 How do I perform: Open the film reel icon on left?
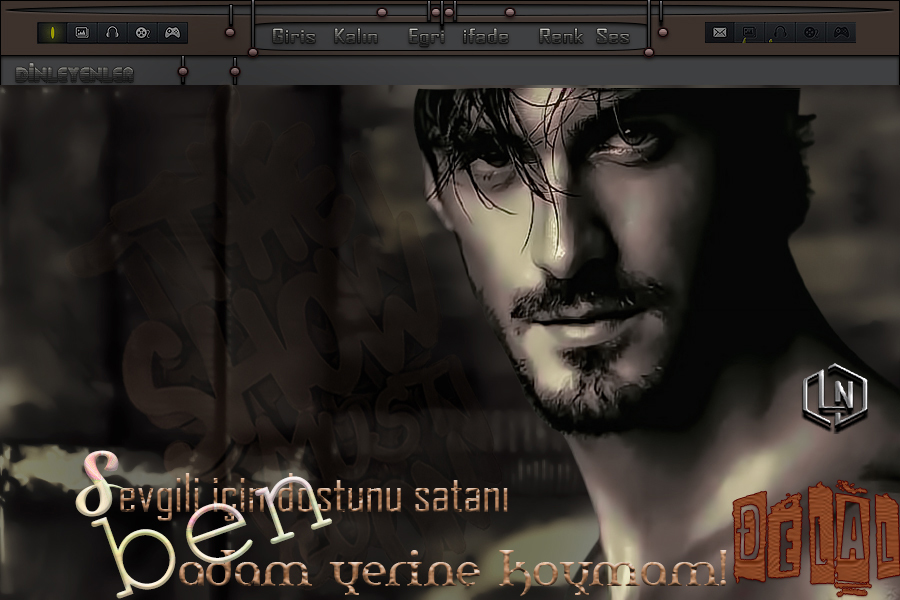(x=142, y=33)
